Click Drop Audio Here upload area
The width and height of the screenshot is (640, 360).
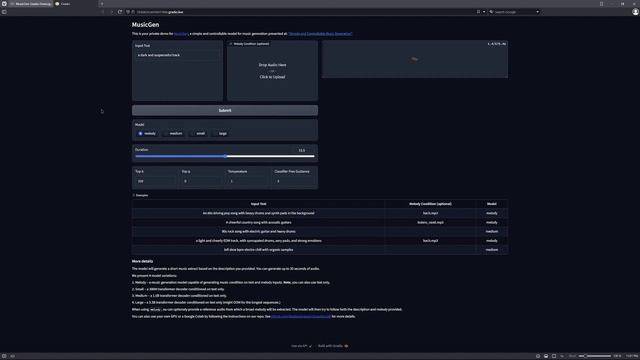(272, 71)
